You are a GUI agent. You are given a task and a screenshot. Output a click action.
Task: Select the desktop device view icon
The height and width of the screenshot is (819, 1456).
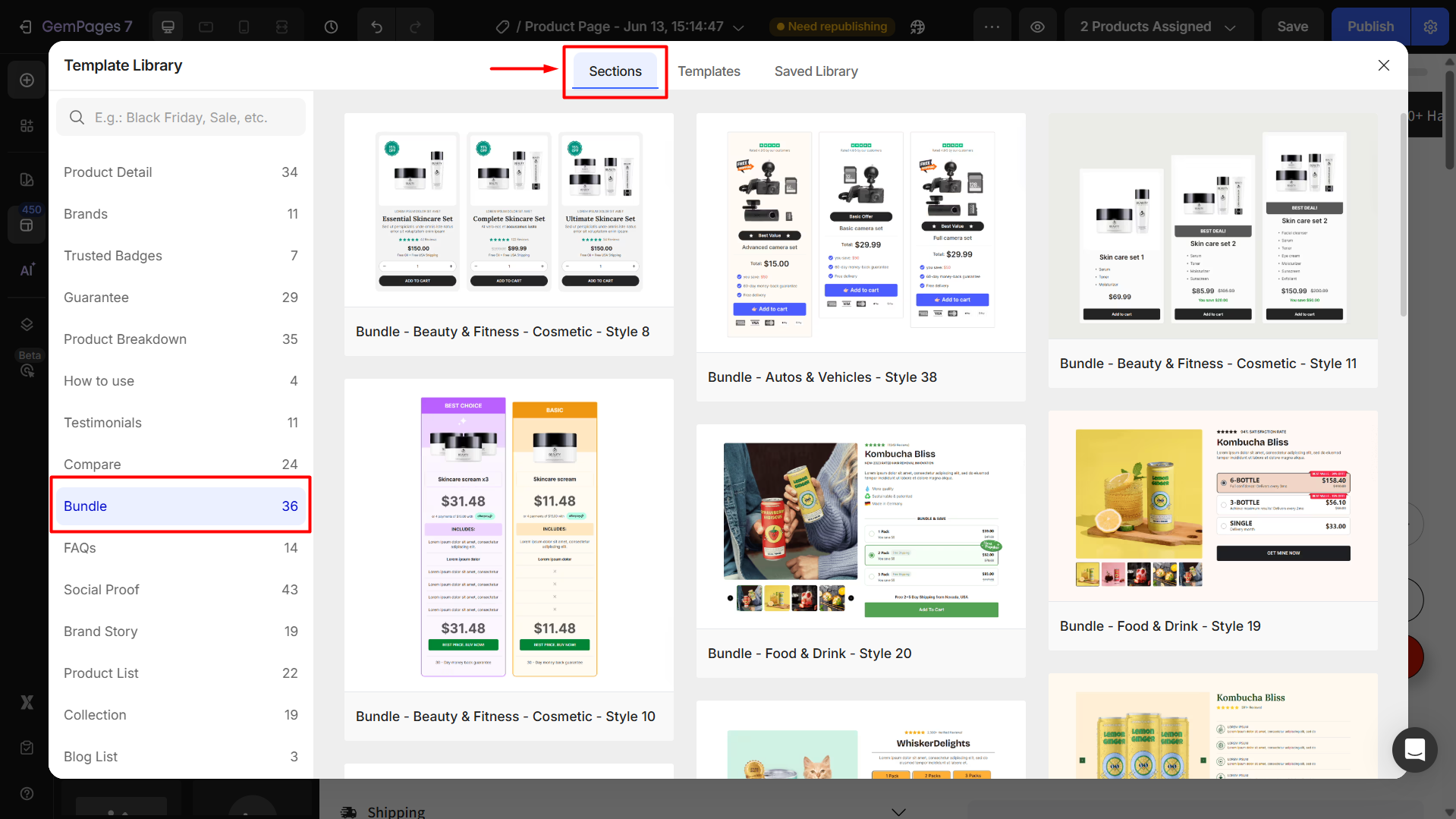(x=168, y=27)
